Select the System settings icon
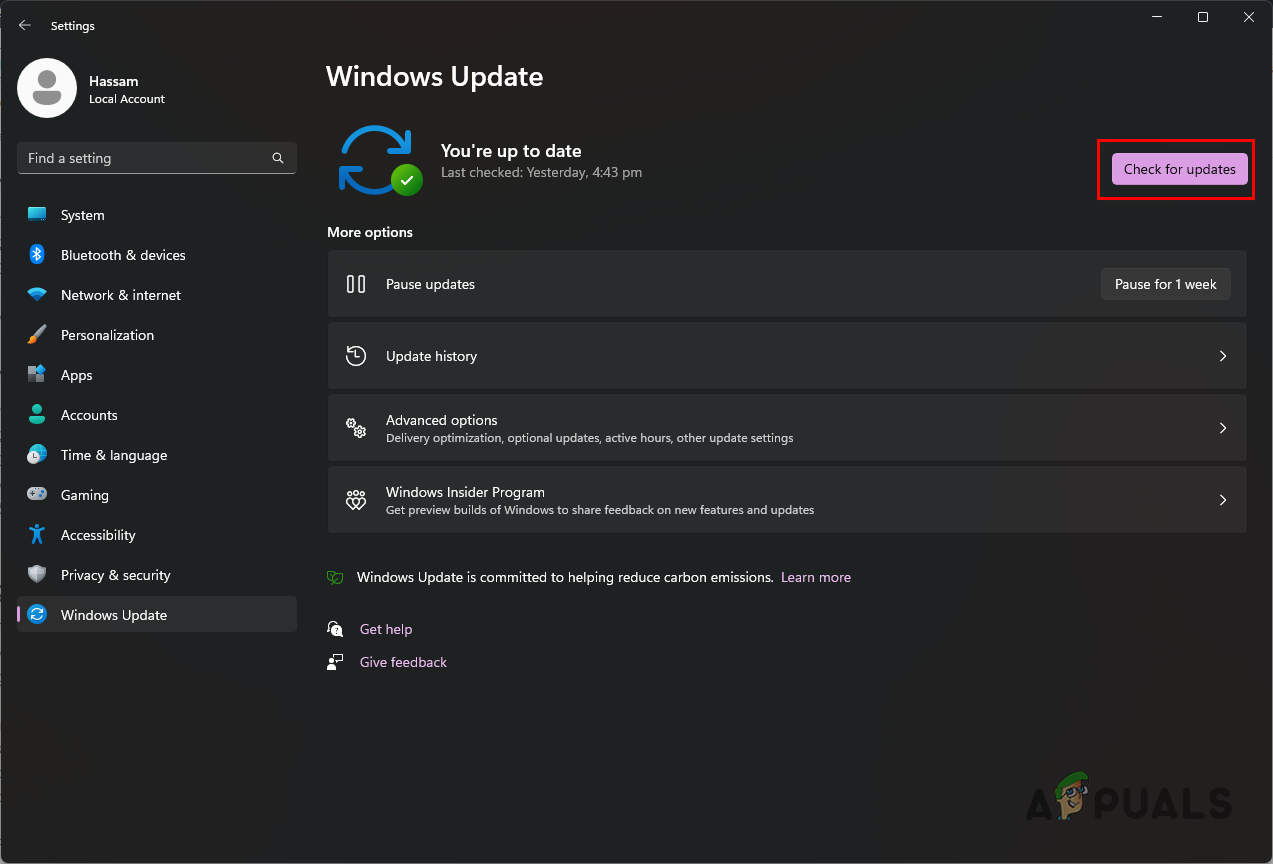The width and height of the screenshot is (1273, 864). [x=37, y=214]
